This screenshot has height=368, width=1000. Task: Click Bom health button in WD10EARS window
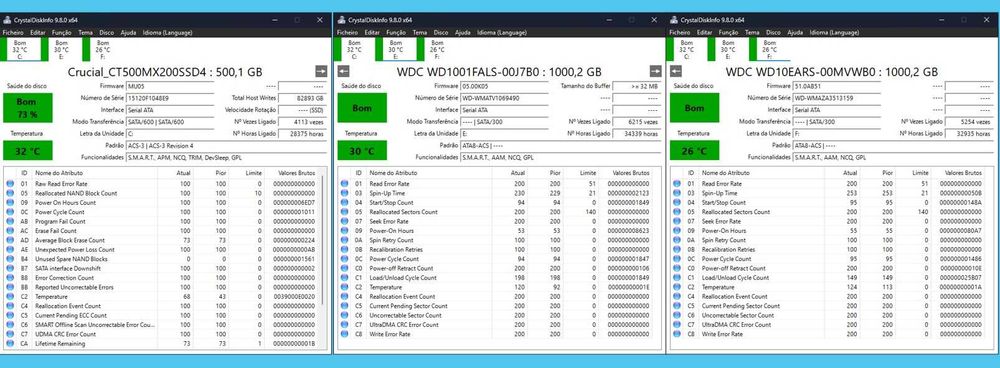(x=694, y=108)
